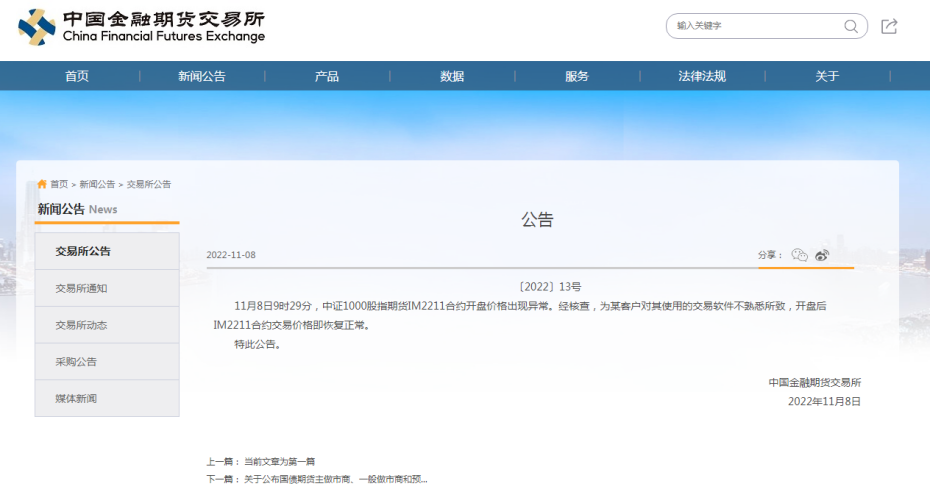The image size is (931, 504).
Task: Click the China Financial Futures Exchange logo
Action: [141, 27]
